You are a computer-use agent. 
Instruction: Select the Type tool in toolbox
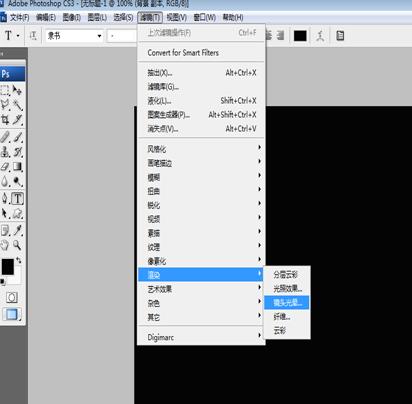pos(17,198)
